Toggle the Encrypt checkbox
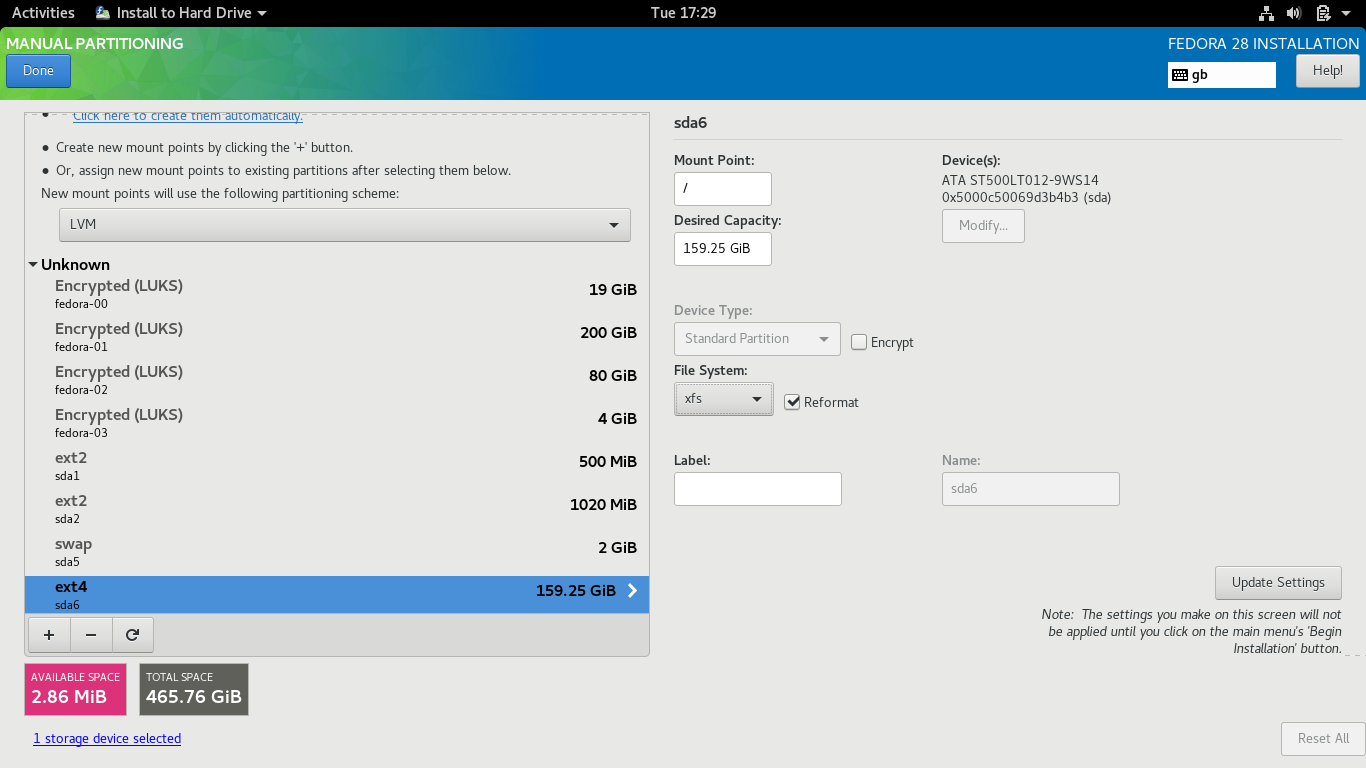Image resolution: width=1366 pixels, height=768 pixels. click(859, 342)
